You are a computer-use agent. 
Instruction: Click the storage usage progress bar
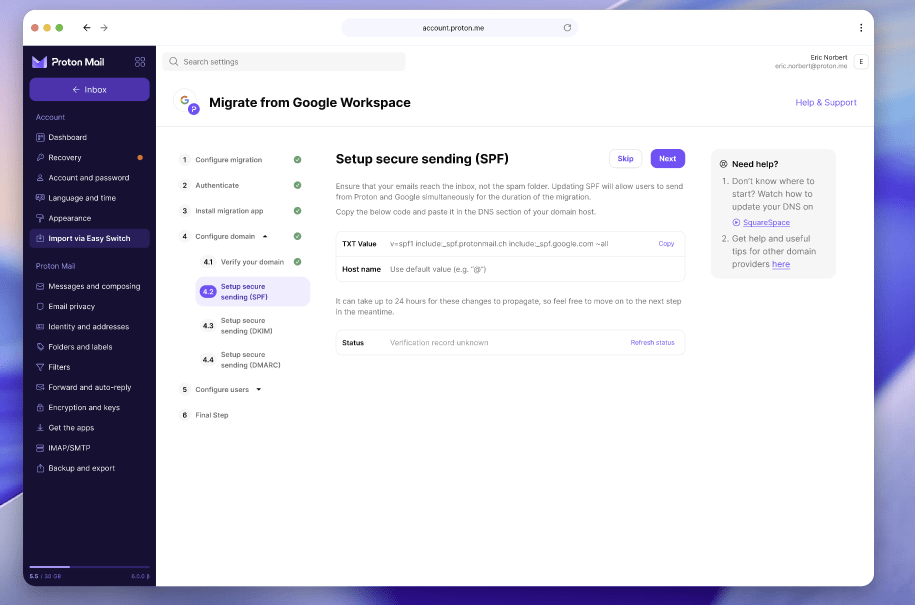[89, 566]
